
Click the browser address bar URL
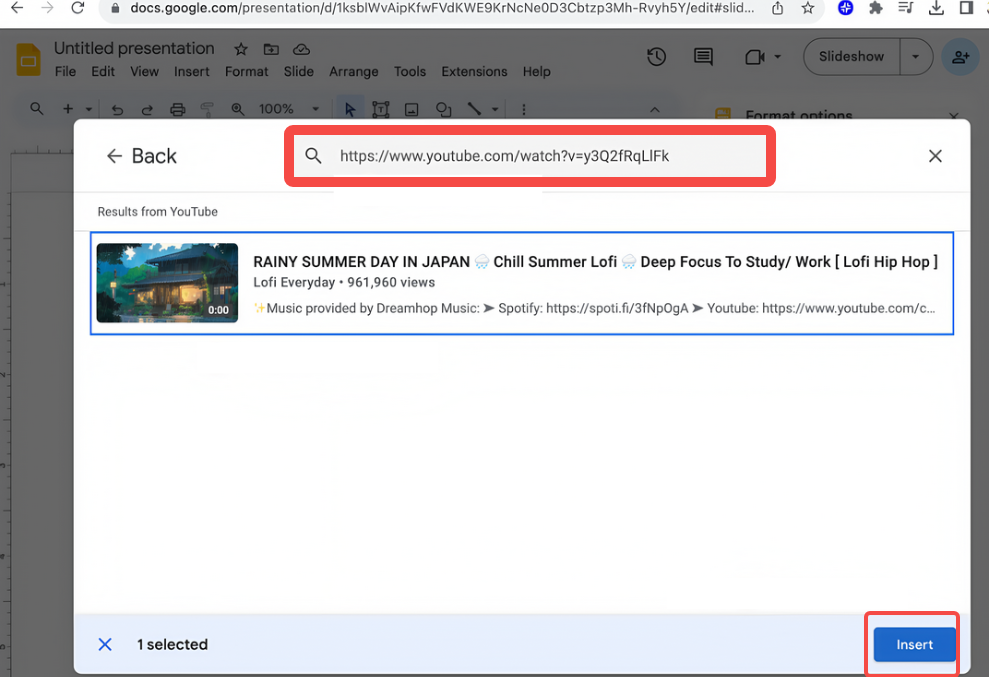point(442,8)
